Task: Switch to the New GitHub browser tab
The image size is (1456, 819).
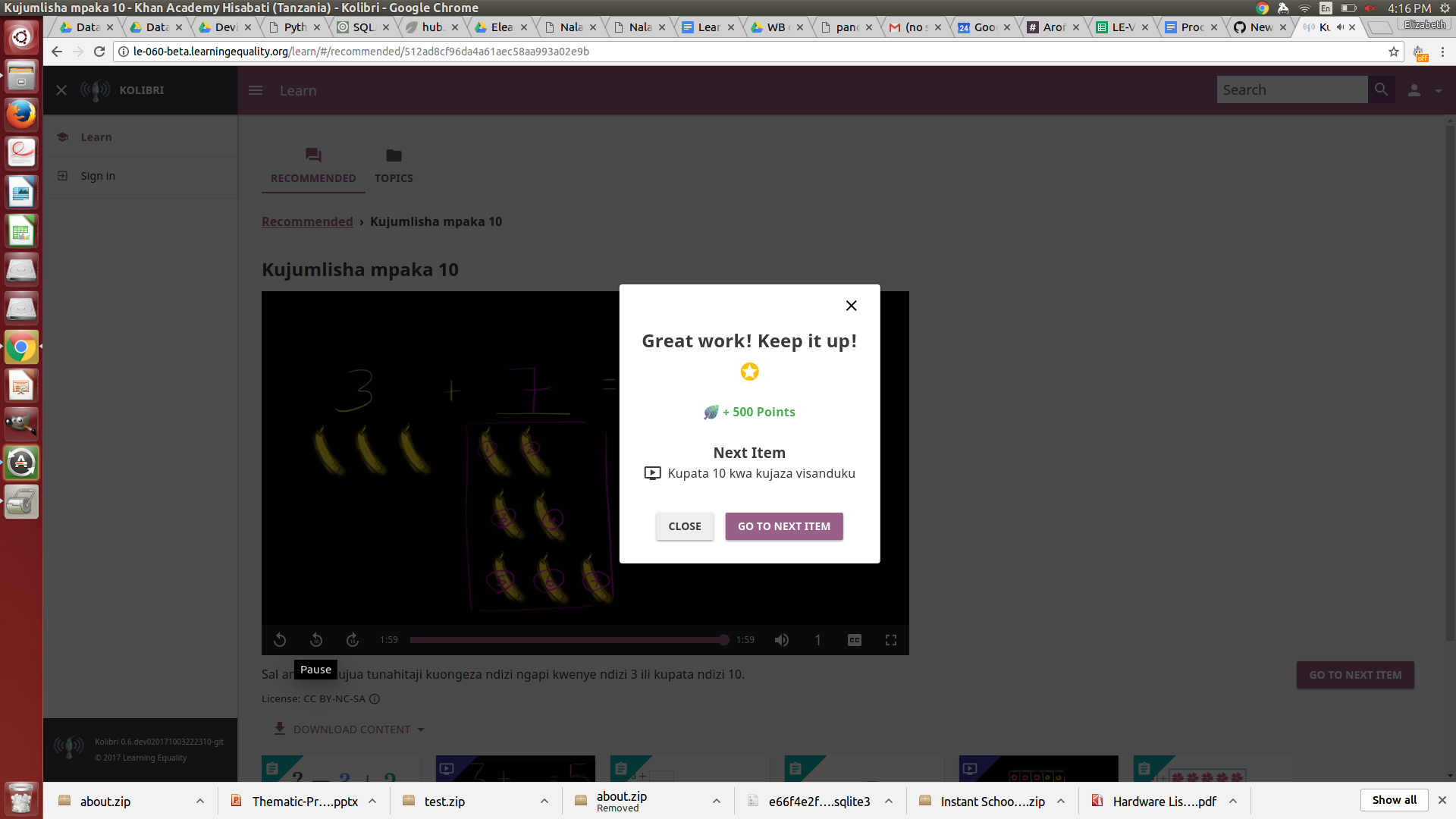Action: tap(1261, 27)
